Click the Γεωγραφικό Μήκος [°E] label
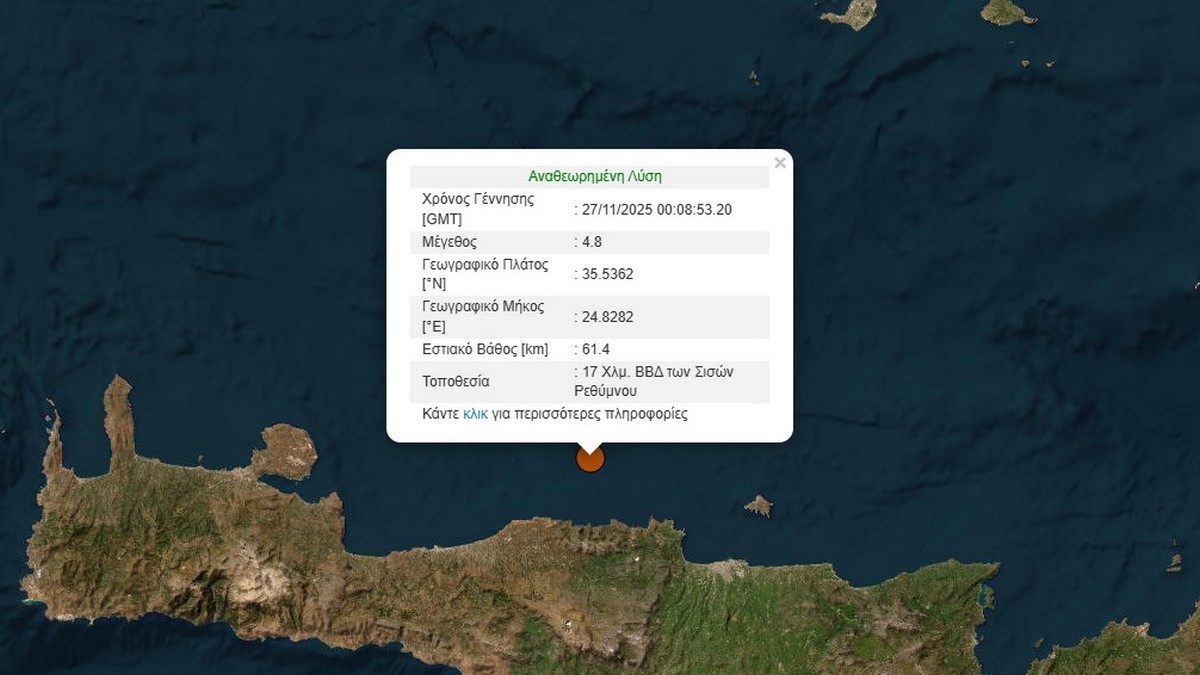The height and width of the screenshot is (675, 1200). tap(484, 317)
